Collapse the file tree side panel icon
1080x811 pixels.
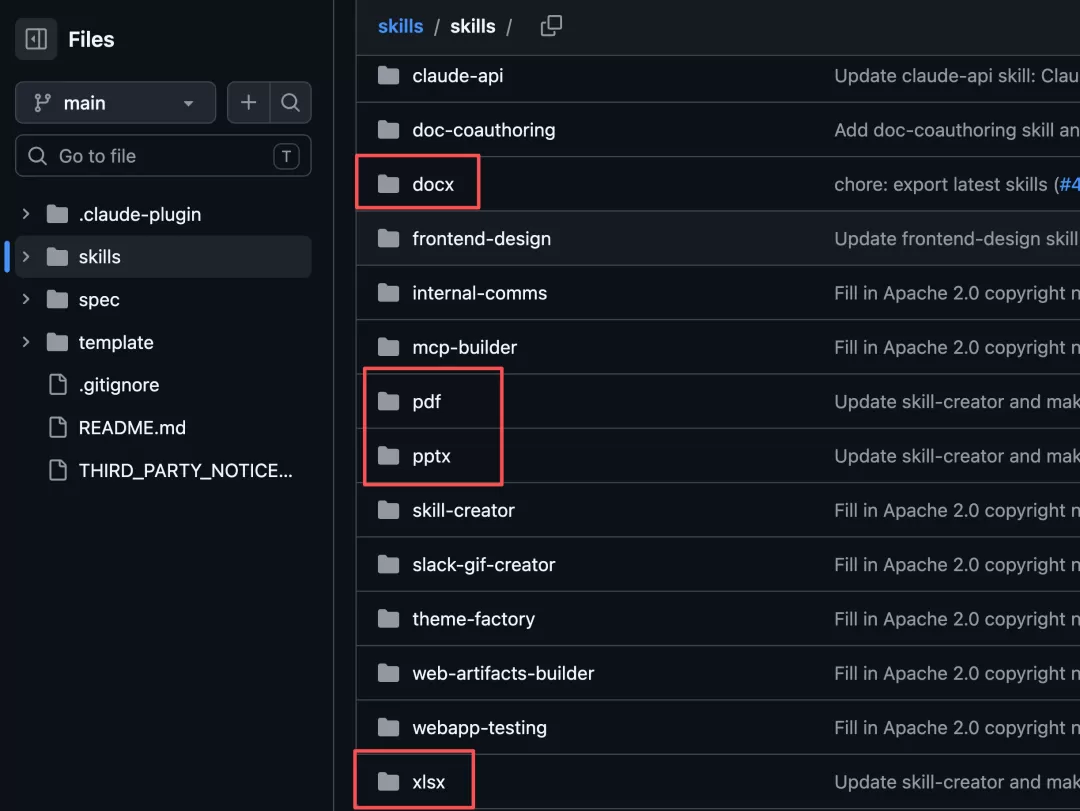pos(36,39)
